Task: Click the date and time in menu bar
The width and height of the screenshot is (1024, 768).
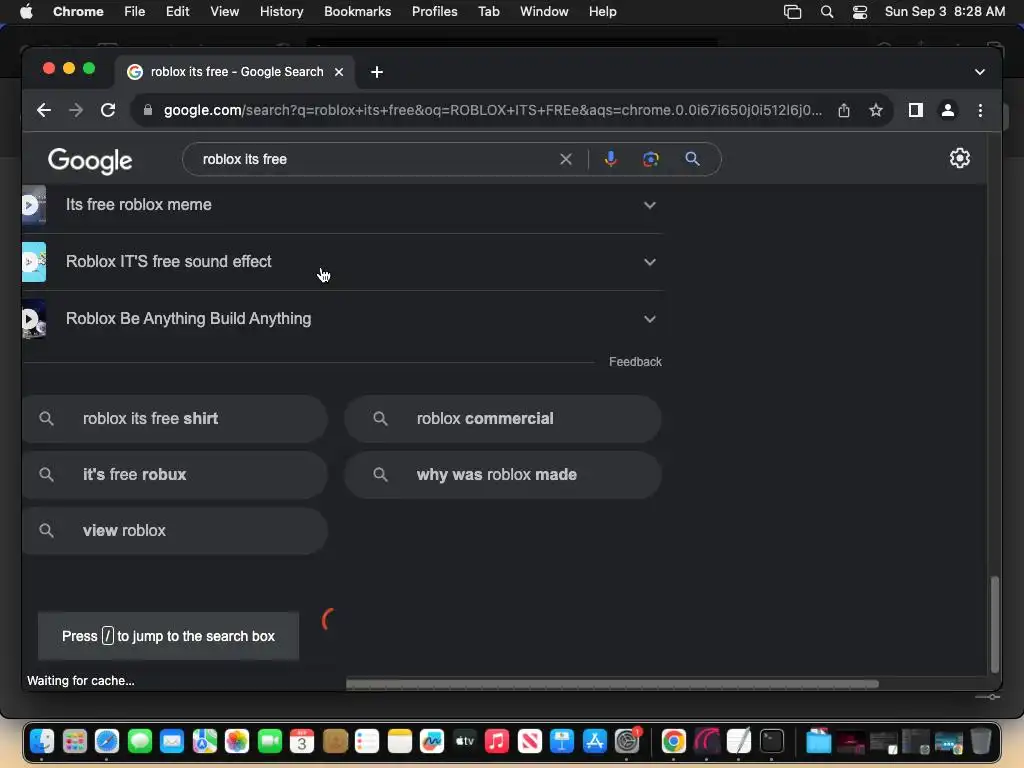Action: pyautogui.click(x=944, y=11)
